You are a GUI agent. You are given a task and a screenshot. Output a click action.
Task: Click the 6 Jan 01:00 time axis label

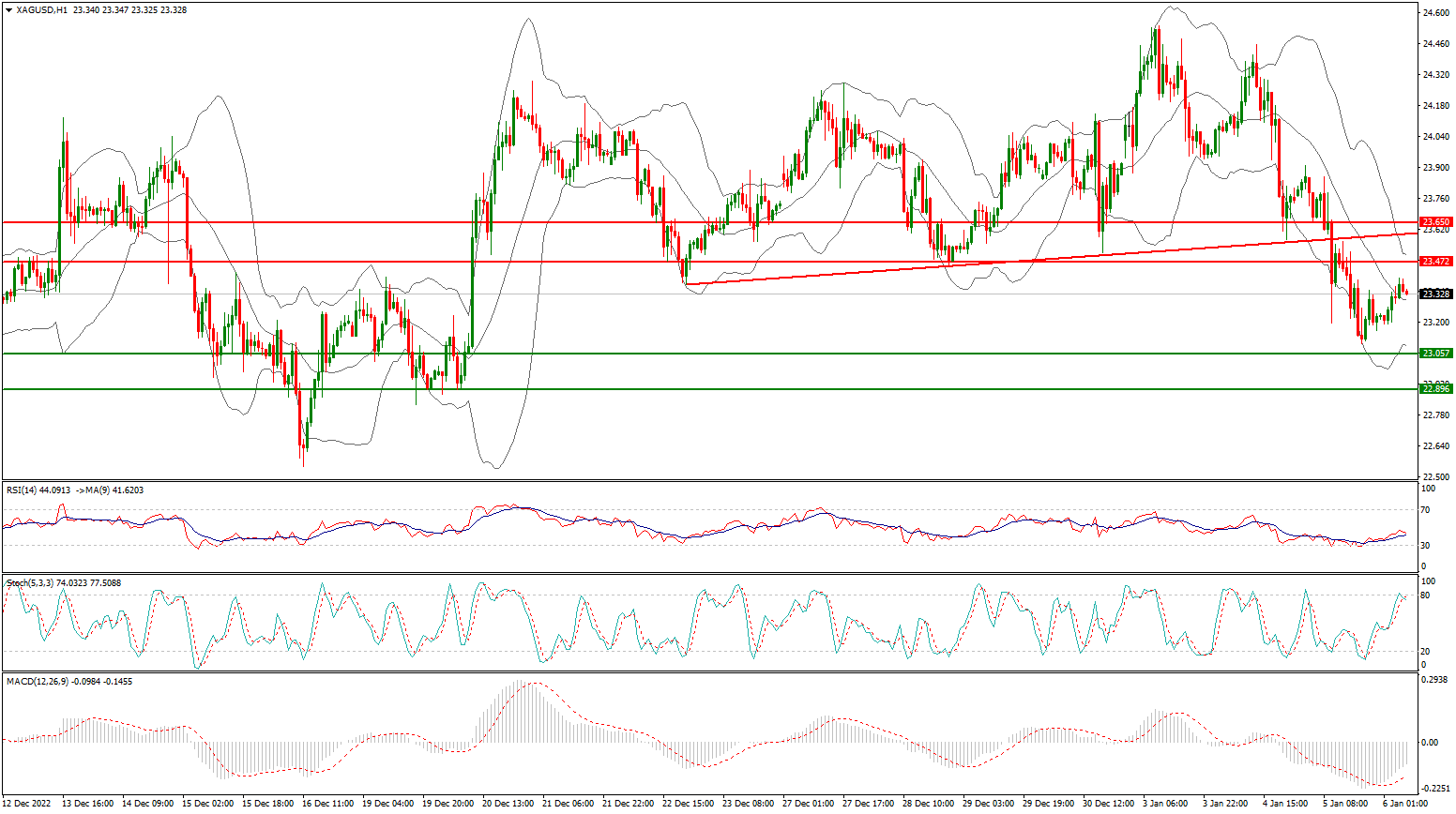point(1406,804)
